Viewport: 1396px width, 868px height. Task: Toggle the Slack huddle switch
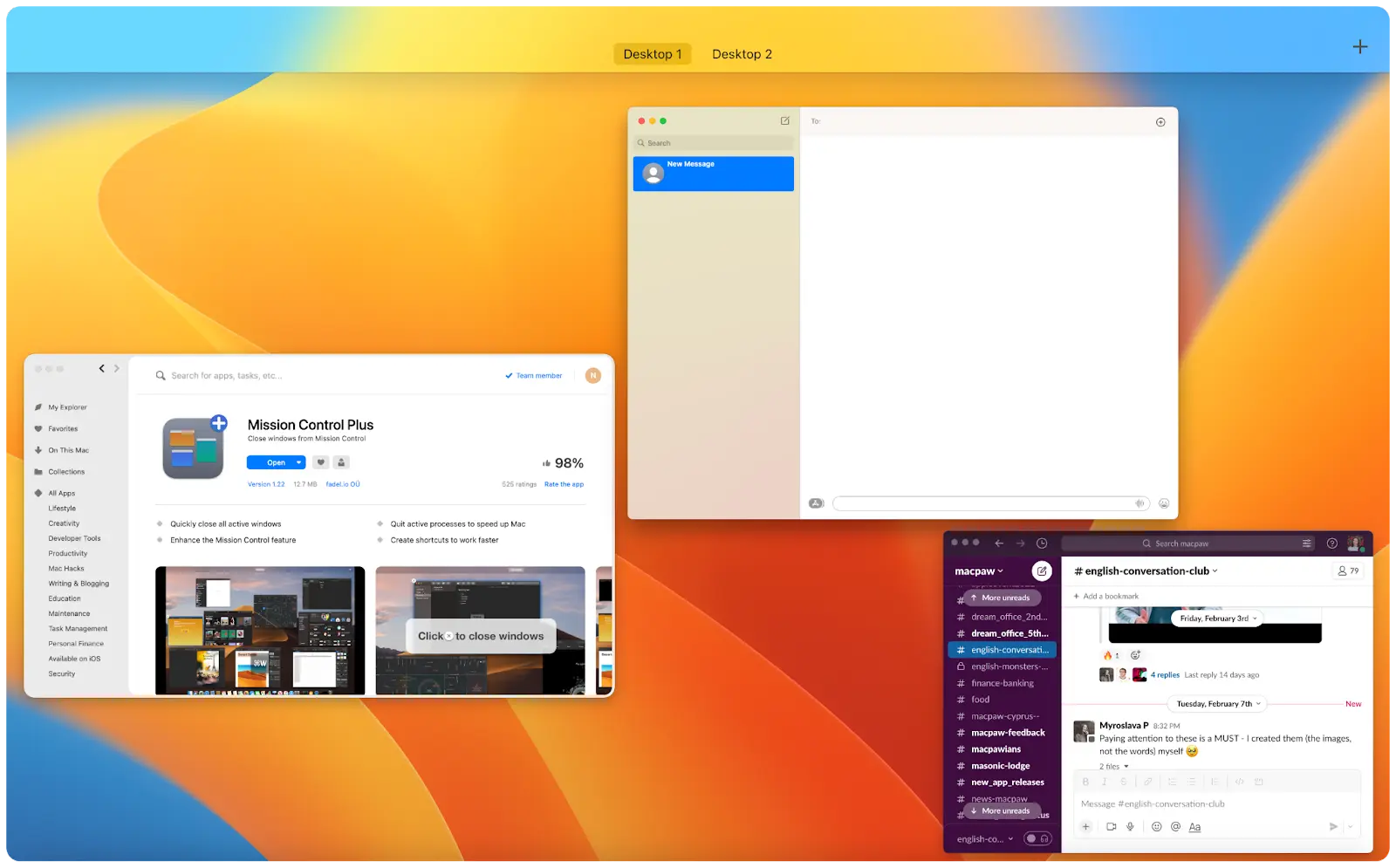coord(1037,838)
